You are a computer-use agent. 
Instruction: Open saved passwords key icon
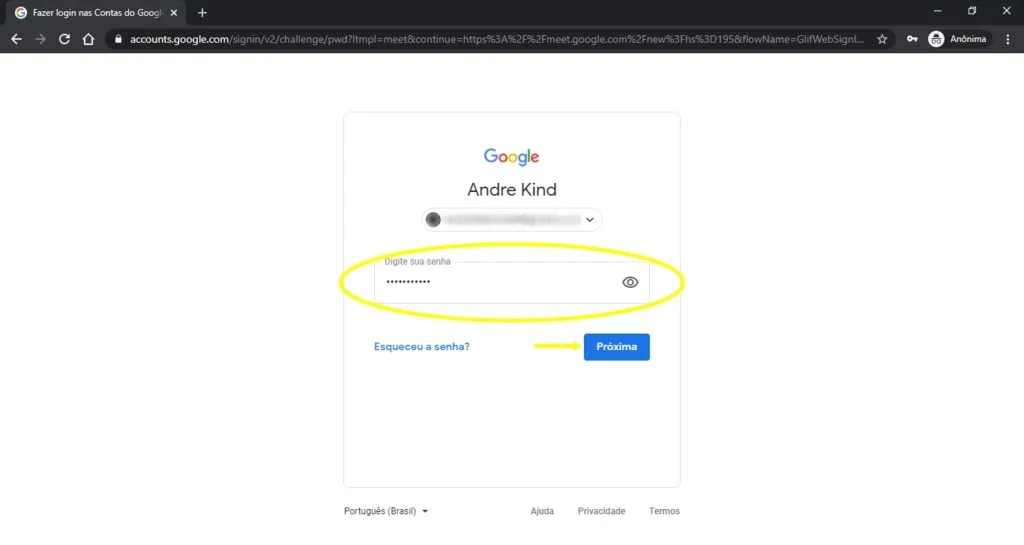click(x=912, y=39)
